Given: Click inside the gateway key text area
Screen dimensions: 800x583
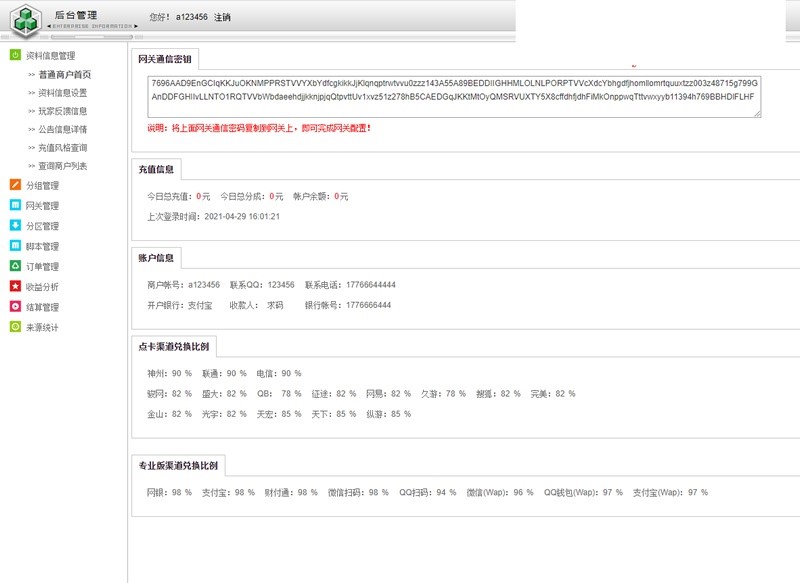Looking at the screenshot, I should click(x=450, y=95).
